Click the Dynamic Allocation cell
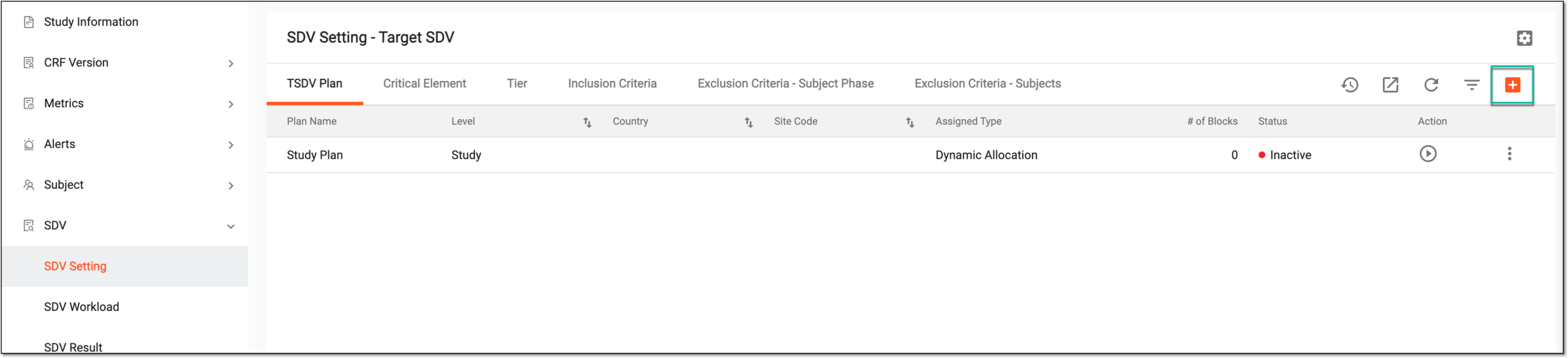This screenshot has width=1568, height=358. 986,155
